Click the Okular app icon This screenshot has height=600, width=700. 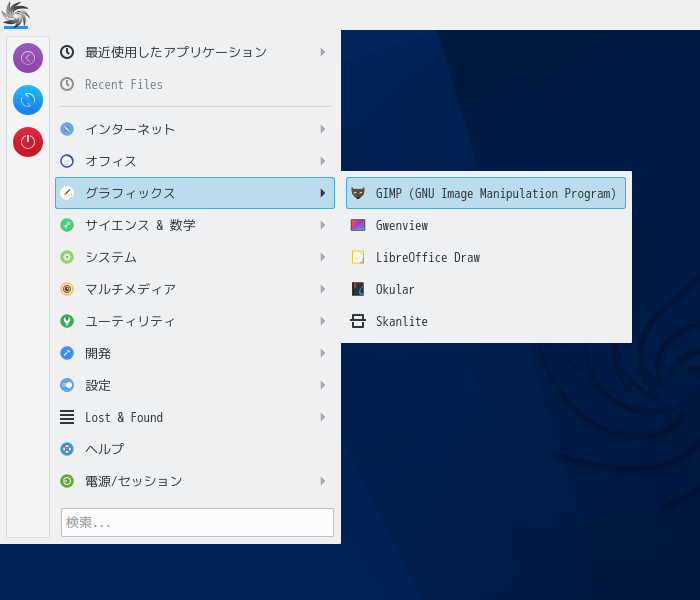358,289
